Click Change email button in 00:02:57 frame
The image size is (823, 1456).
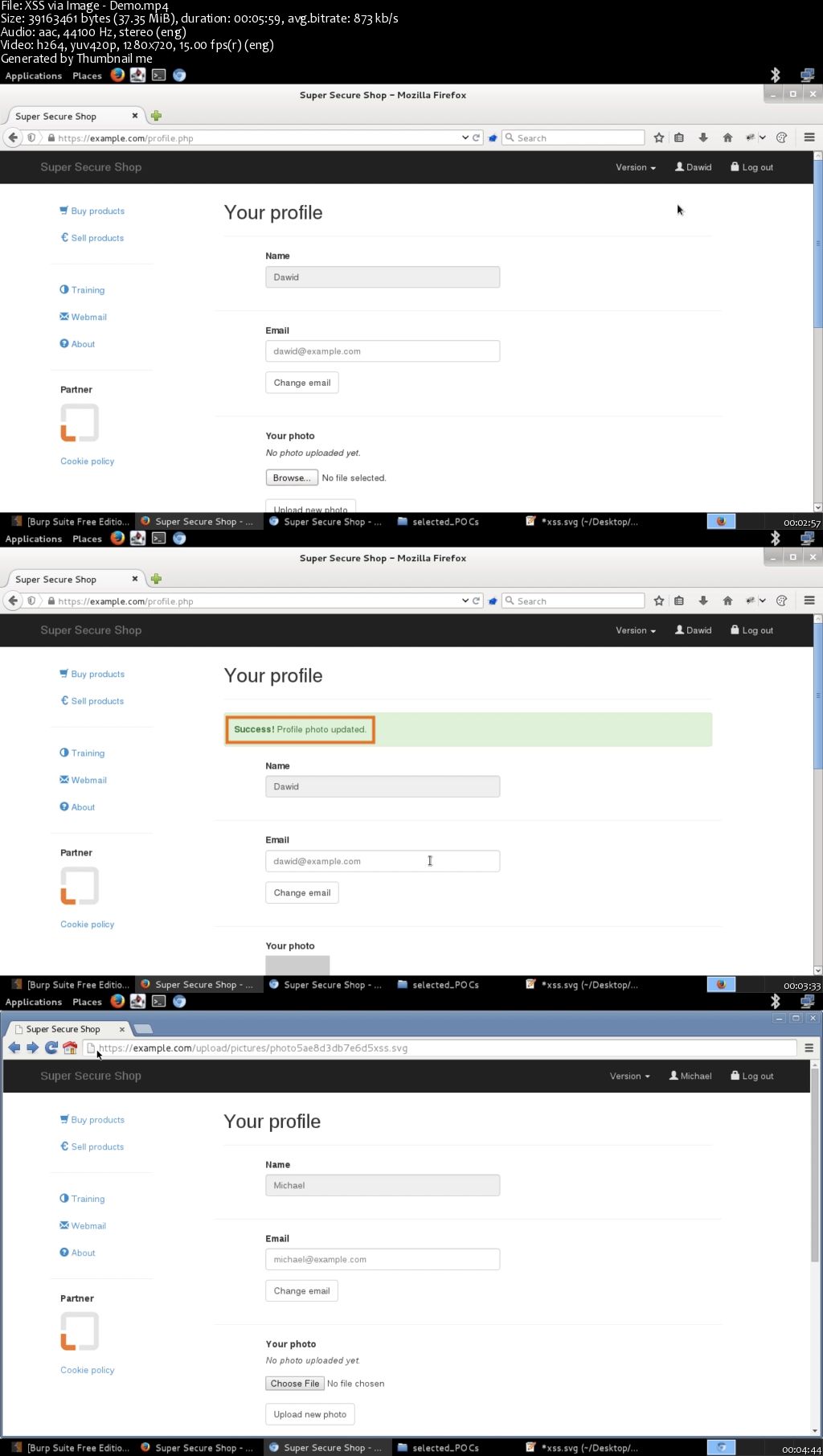tap(302, 383)
